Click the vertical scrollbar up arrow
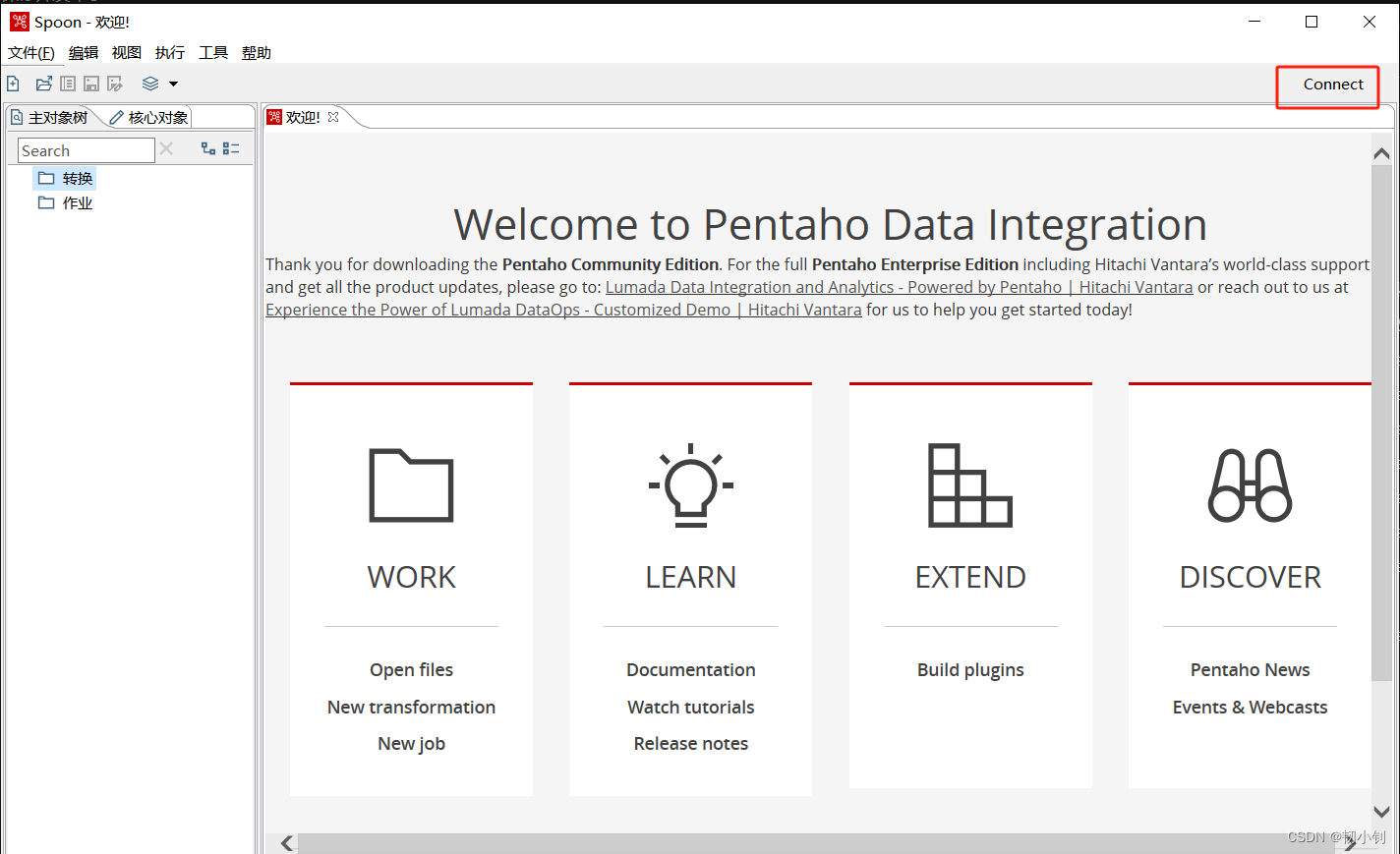This screenshot has width=1400, height=854. 1381,153
